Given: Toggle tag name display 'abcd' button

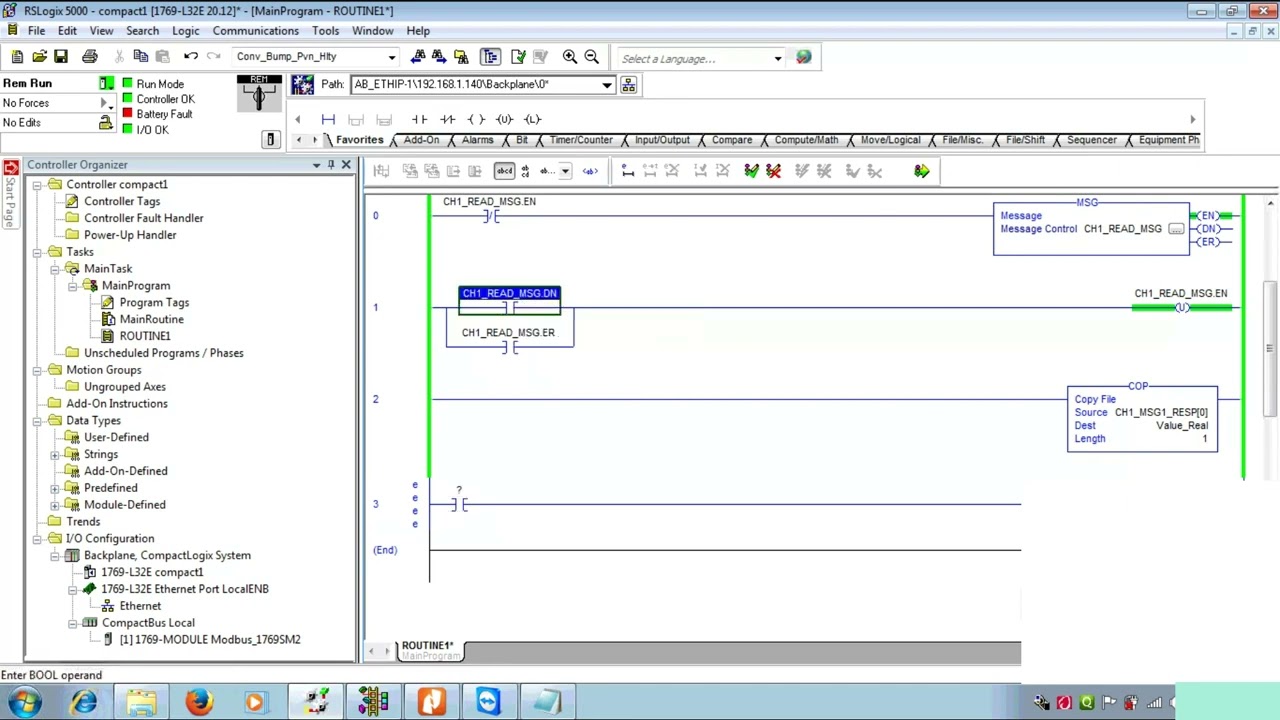Looking at the screenshot, I should coord(504,171).
